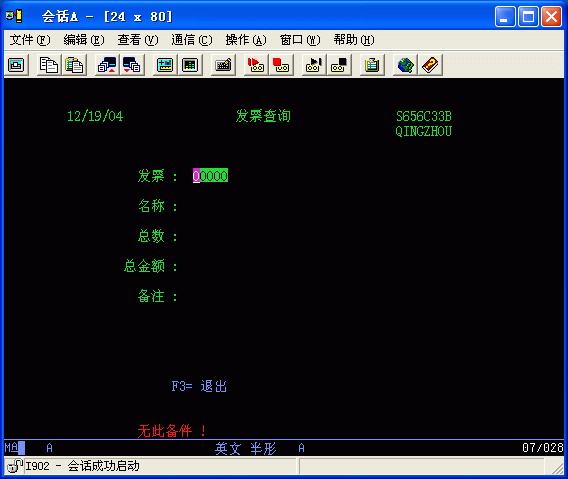Open the display setup toolbar icon
This screenshot has height=479, width=568.
(x=165, y=65)
